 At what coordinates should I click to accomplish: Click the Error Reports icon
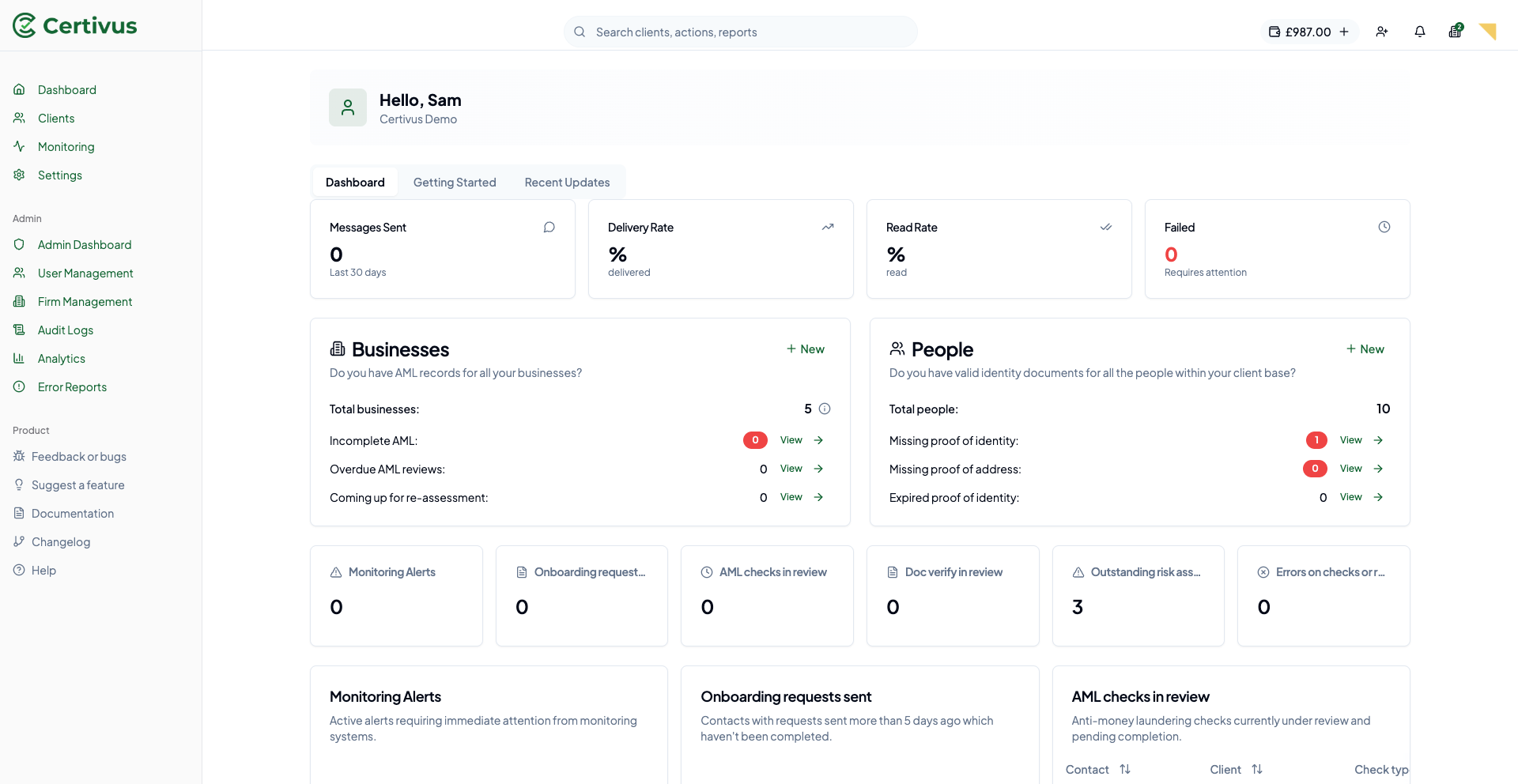pos(19,386)
